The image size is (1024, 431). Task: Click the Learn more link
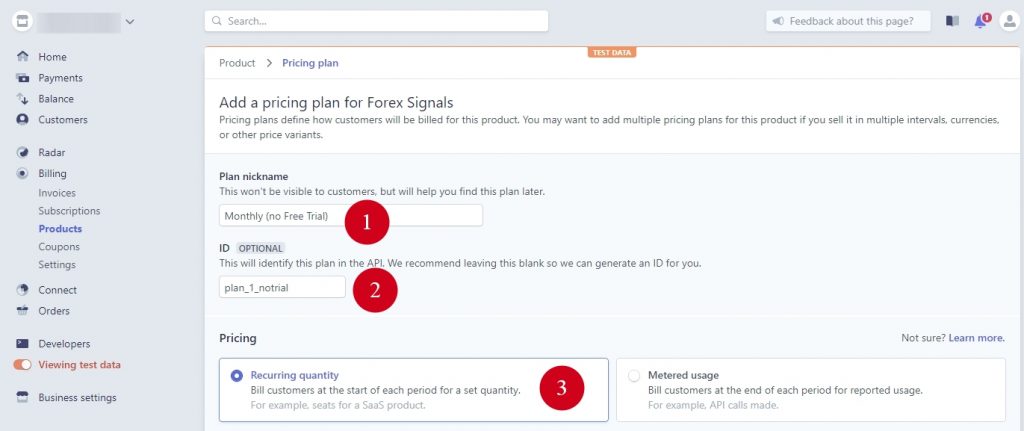pyautogui.click(x=976, y=338)
